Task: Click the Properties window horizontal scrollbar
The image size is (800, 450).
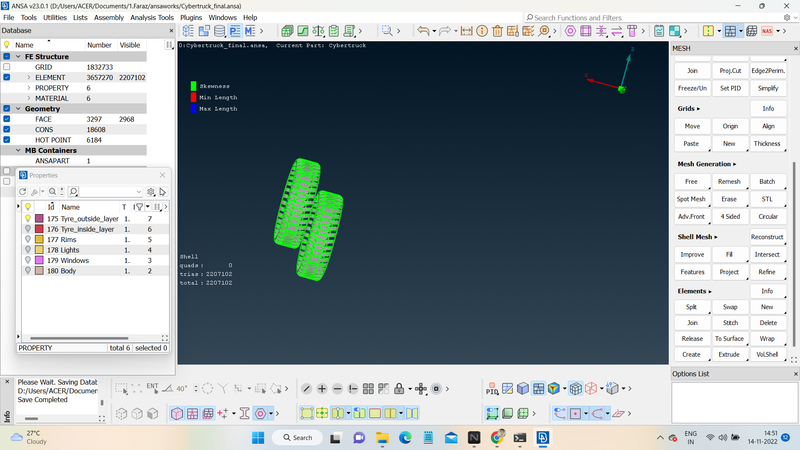Action: [79, 338]
